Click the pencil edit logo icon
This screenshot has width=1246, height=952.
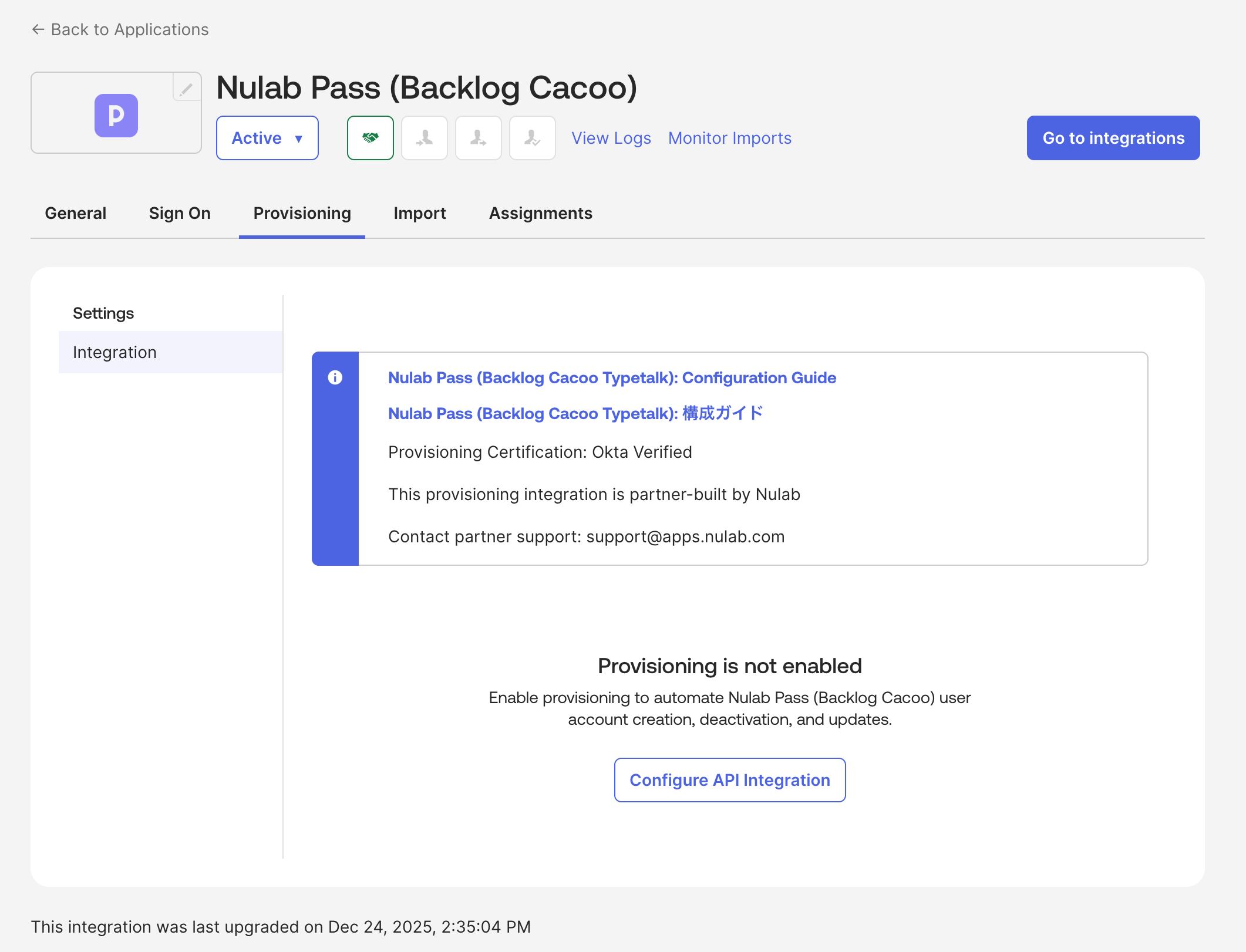pyautogui.click(x=186, y=89)
